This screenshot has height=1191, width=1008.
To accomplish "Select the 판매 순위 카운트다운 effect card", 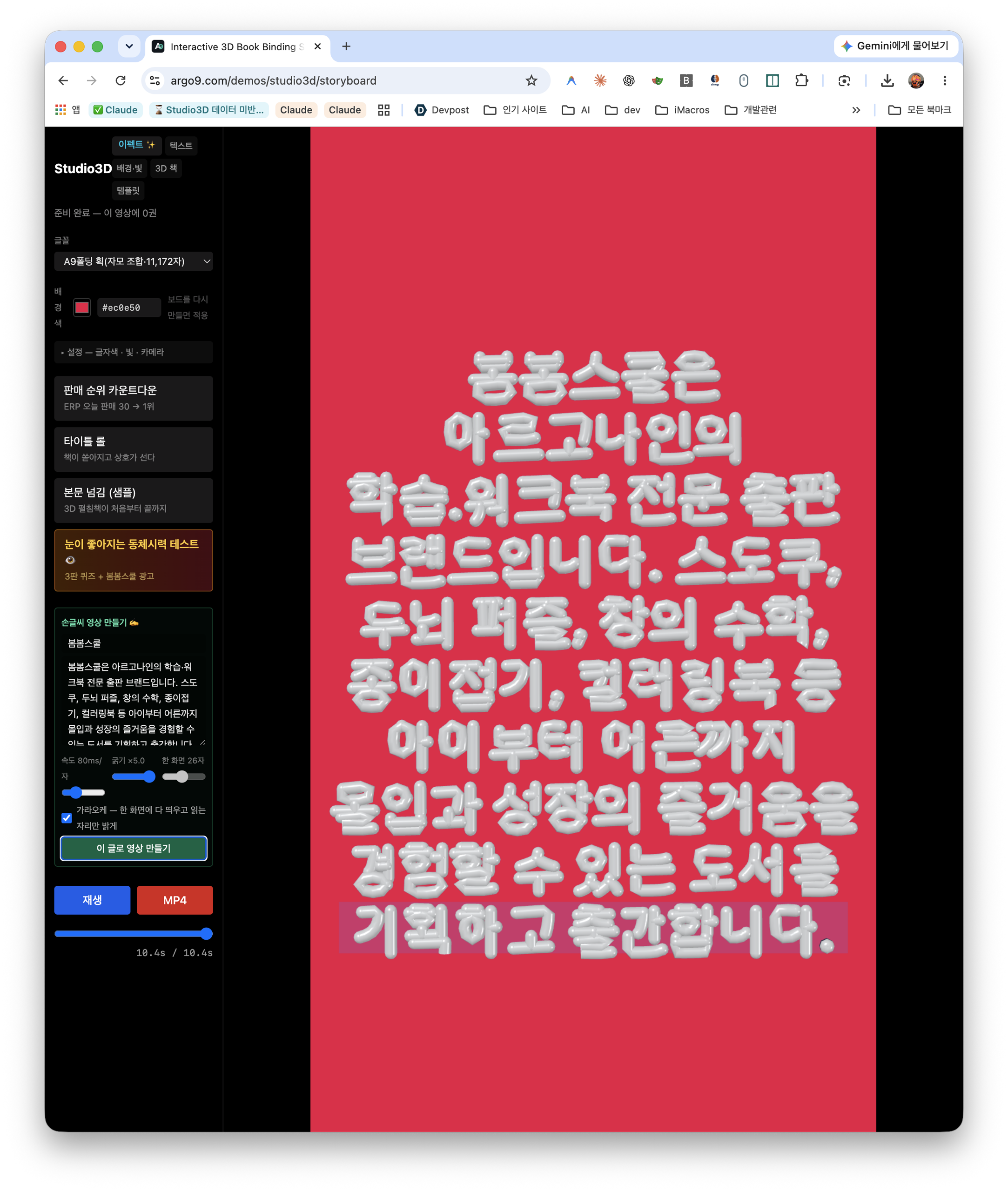I will tap(134, 398).
